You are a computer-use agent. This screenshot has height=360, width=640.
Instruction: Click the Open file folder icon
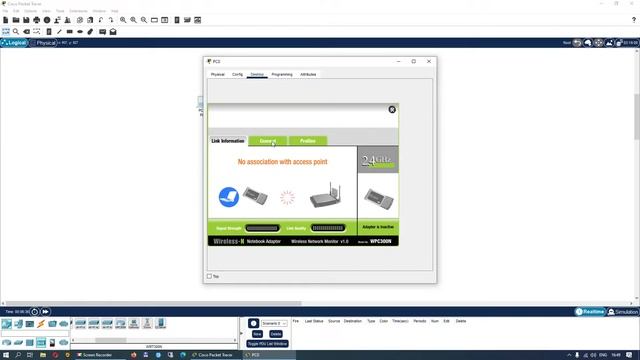click(16, 20)
